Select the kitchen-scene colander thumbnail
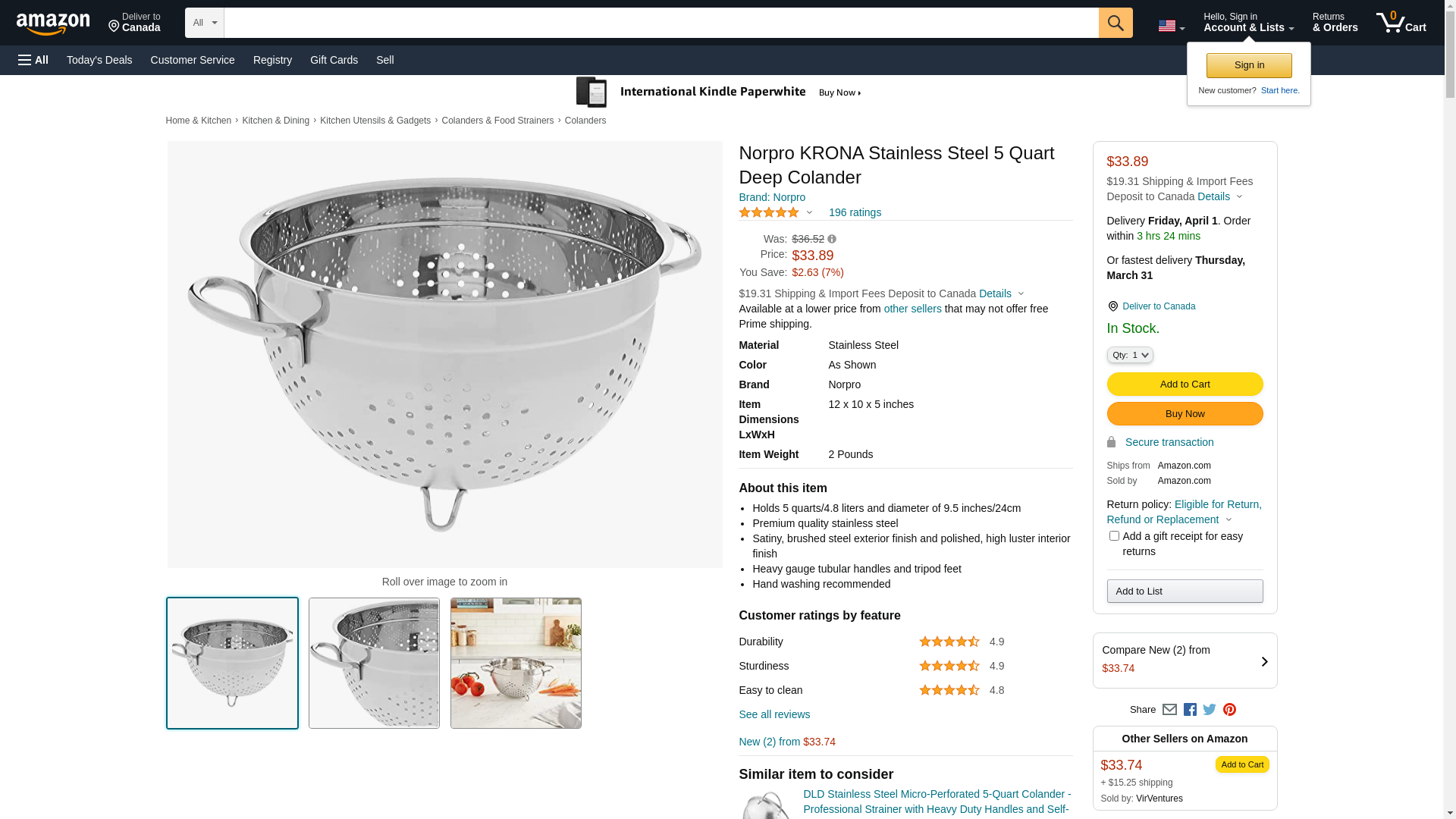1456x819 pixels. [516, 664]
